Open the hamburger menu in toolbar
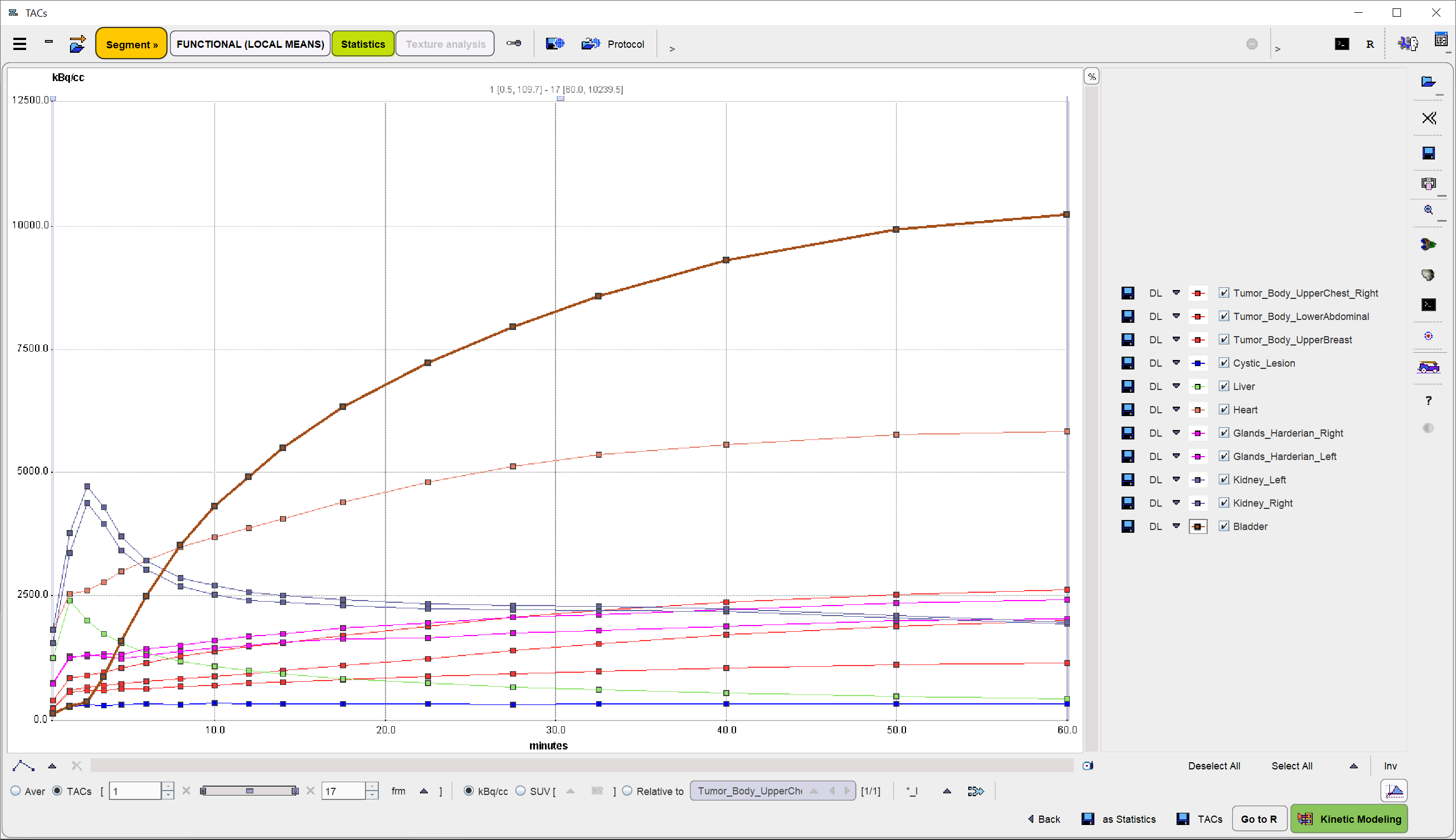1456x840 pixels. 19,44
